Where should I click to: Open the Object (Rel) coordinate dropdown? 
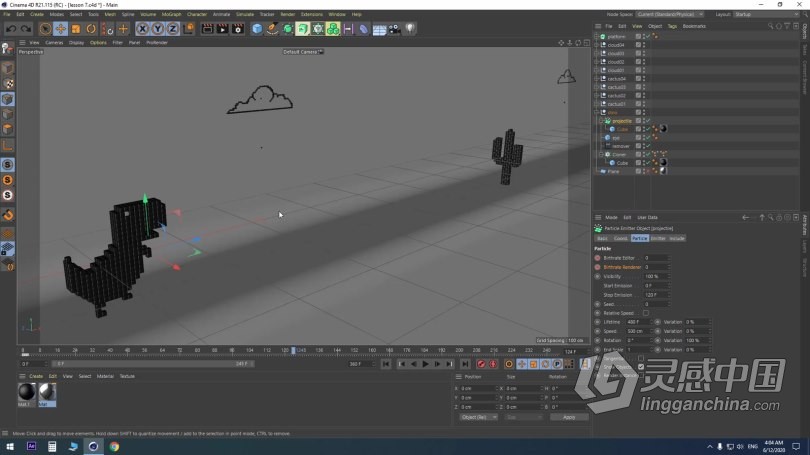point(478,417)
